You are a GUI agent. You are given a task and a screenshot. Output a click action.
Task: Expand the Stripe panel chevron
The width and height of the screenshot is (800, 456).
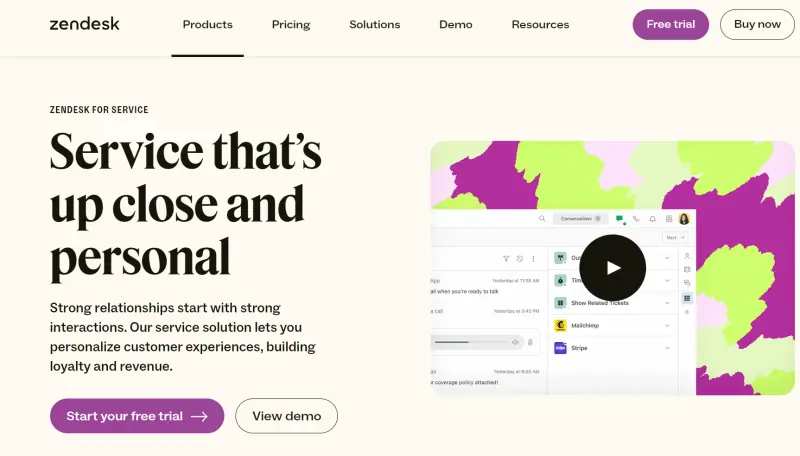coord(667,348)
